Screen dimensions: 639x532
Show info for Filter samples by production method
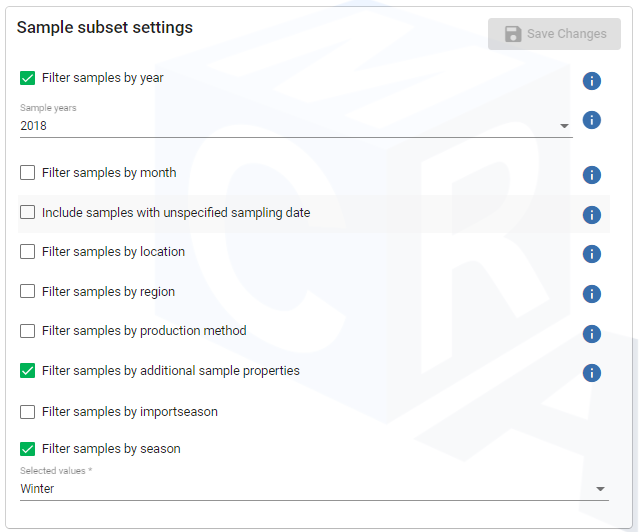point(591,334)
